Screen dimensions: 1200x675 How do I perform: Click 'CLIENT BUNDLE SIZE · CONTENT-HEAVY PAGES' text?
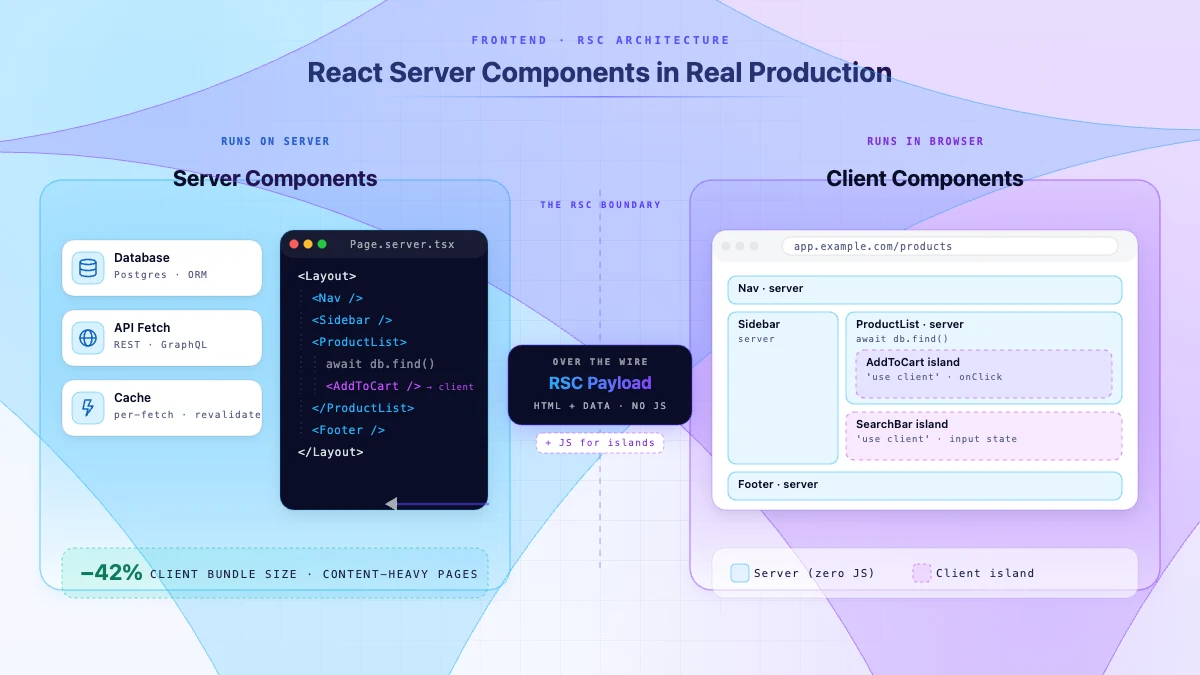coord(314,574)
